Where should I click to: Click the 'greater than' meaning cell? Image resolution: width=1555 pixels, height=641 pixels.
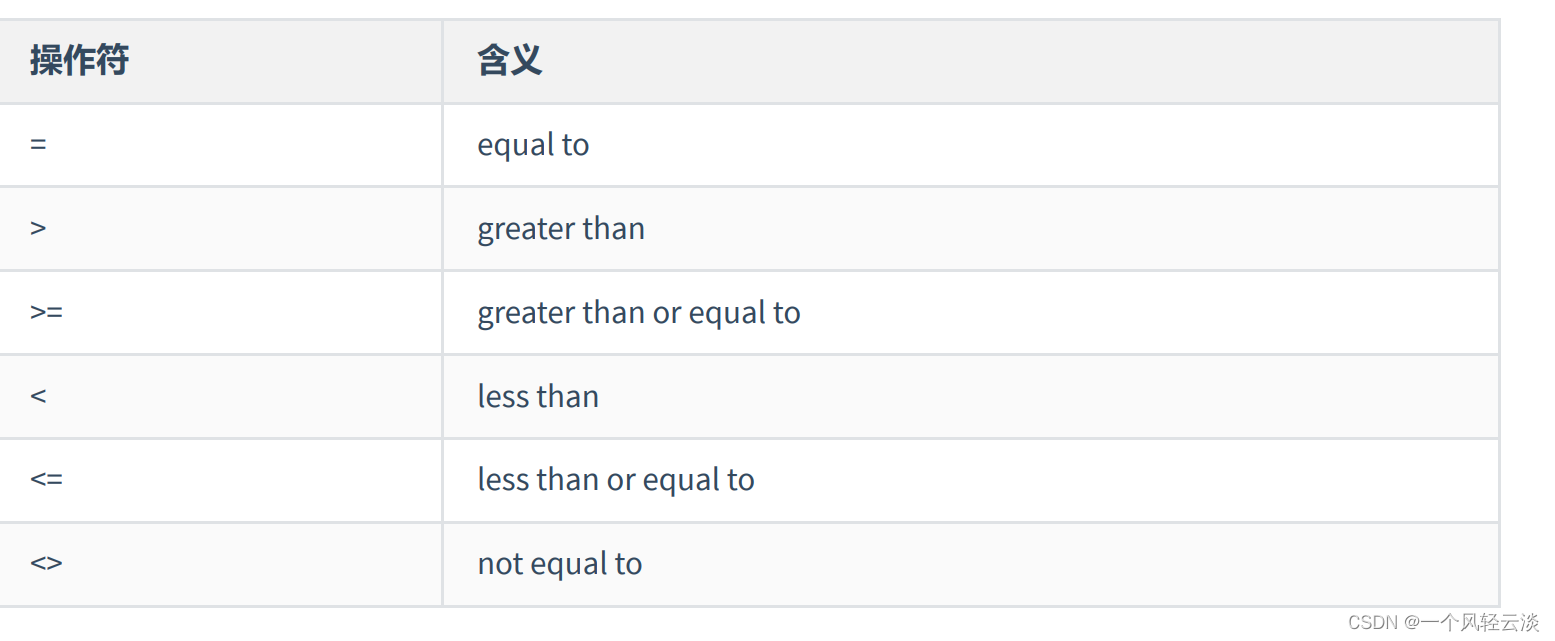pyautogui.click(x=970, y=229)
